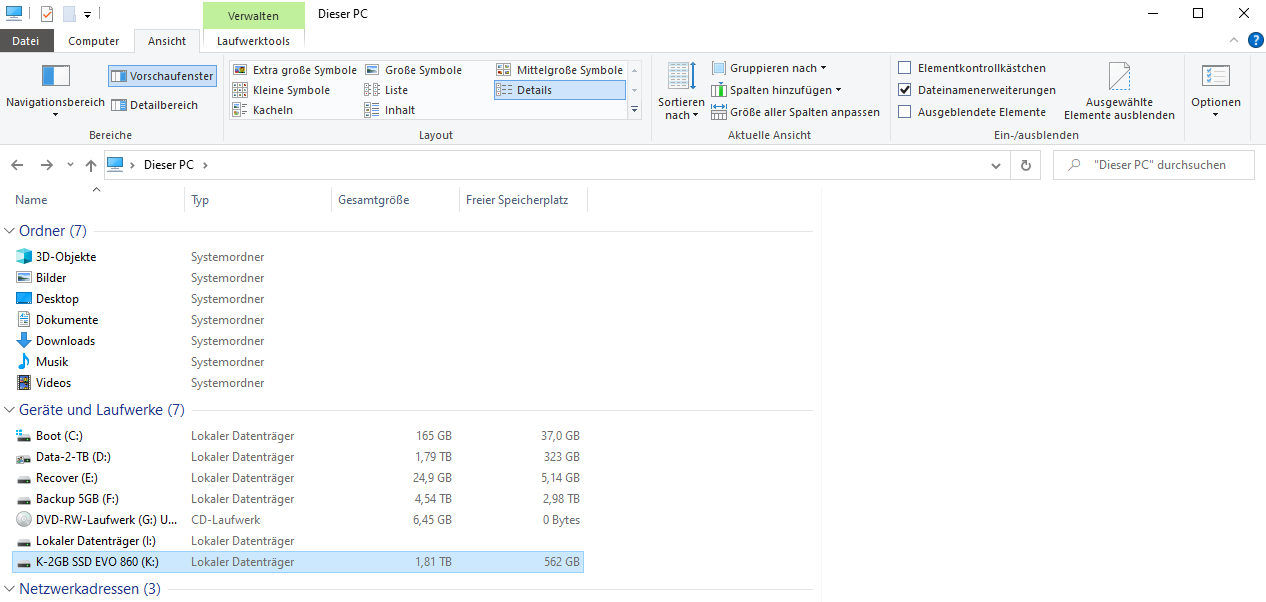This screenshot has height=602, width=1266.
Task: Go back with the back arrow
Action: pos(17,165)
